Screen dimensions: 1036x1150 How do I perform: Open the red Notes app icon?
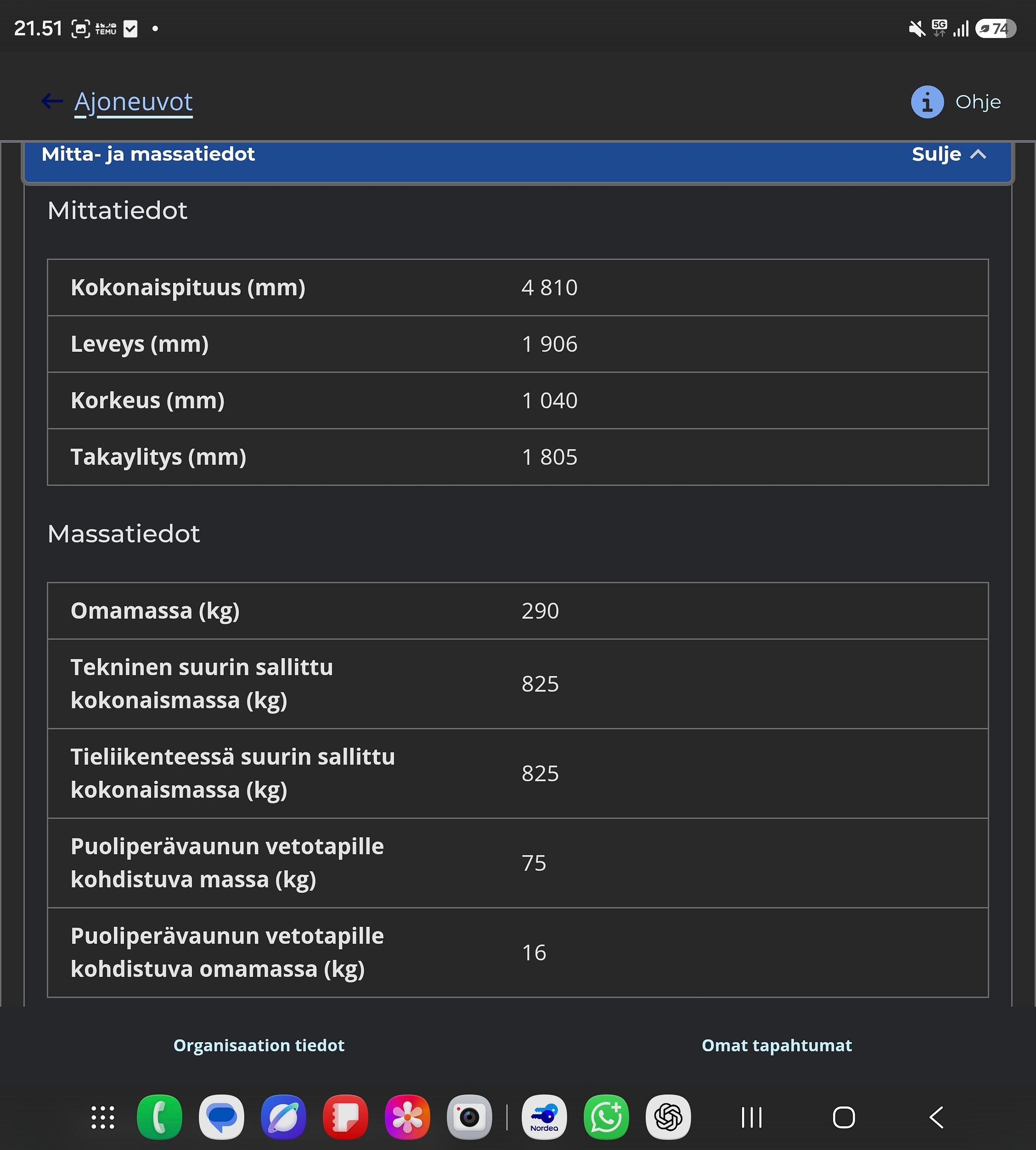point(346,1117)
